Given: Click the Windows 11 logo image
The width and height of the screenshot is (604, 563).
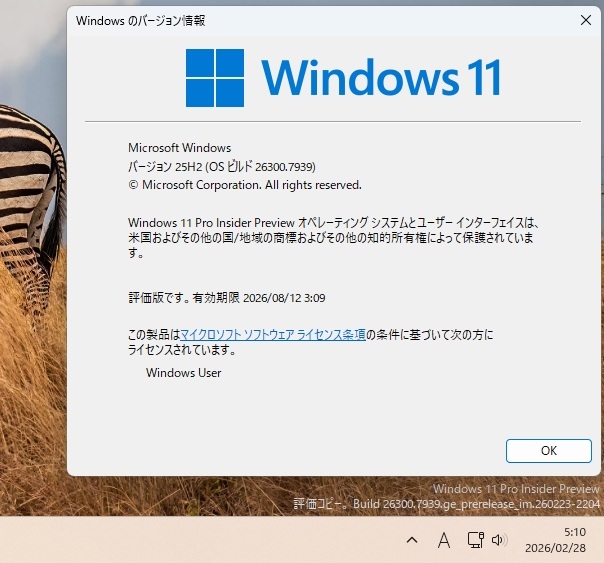Looking at the screenshot, I should pos(343,78).
